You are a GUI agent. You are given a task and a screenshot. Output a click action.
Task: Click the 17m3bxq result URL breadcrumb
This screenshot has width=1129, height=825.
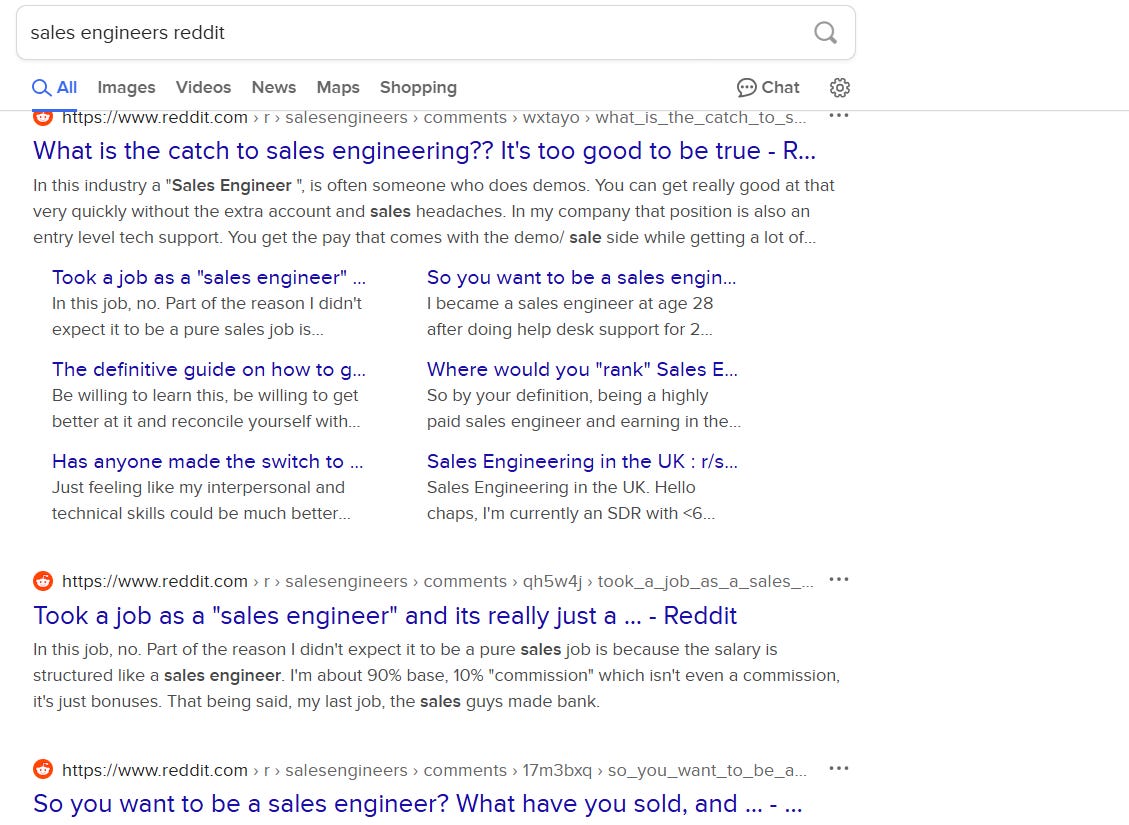click(x=434, y=770)
